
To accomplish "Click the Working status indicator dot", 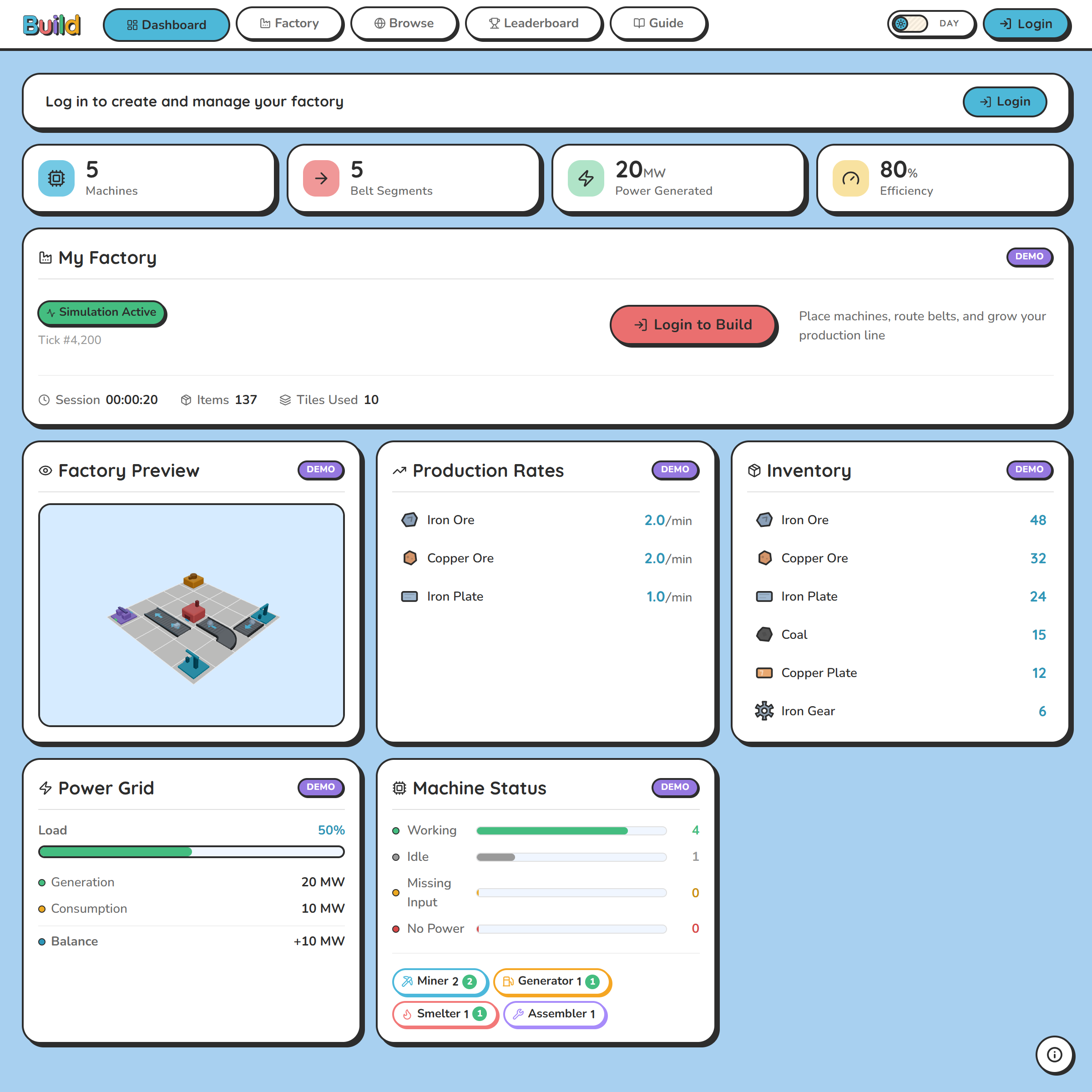I will (x=396, y=830).
